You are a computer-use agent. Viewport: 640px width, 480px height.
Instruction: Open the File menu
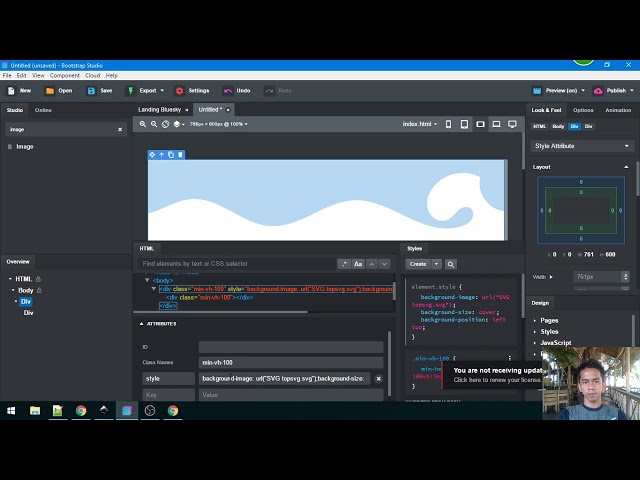pyautogui.click(x=7, y=76)
